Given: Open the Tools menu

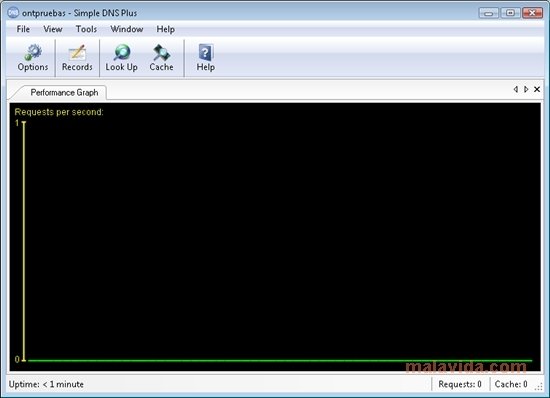Looking at the screenshot, I should coord(86,29).
